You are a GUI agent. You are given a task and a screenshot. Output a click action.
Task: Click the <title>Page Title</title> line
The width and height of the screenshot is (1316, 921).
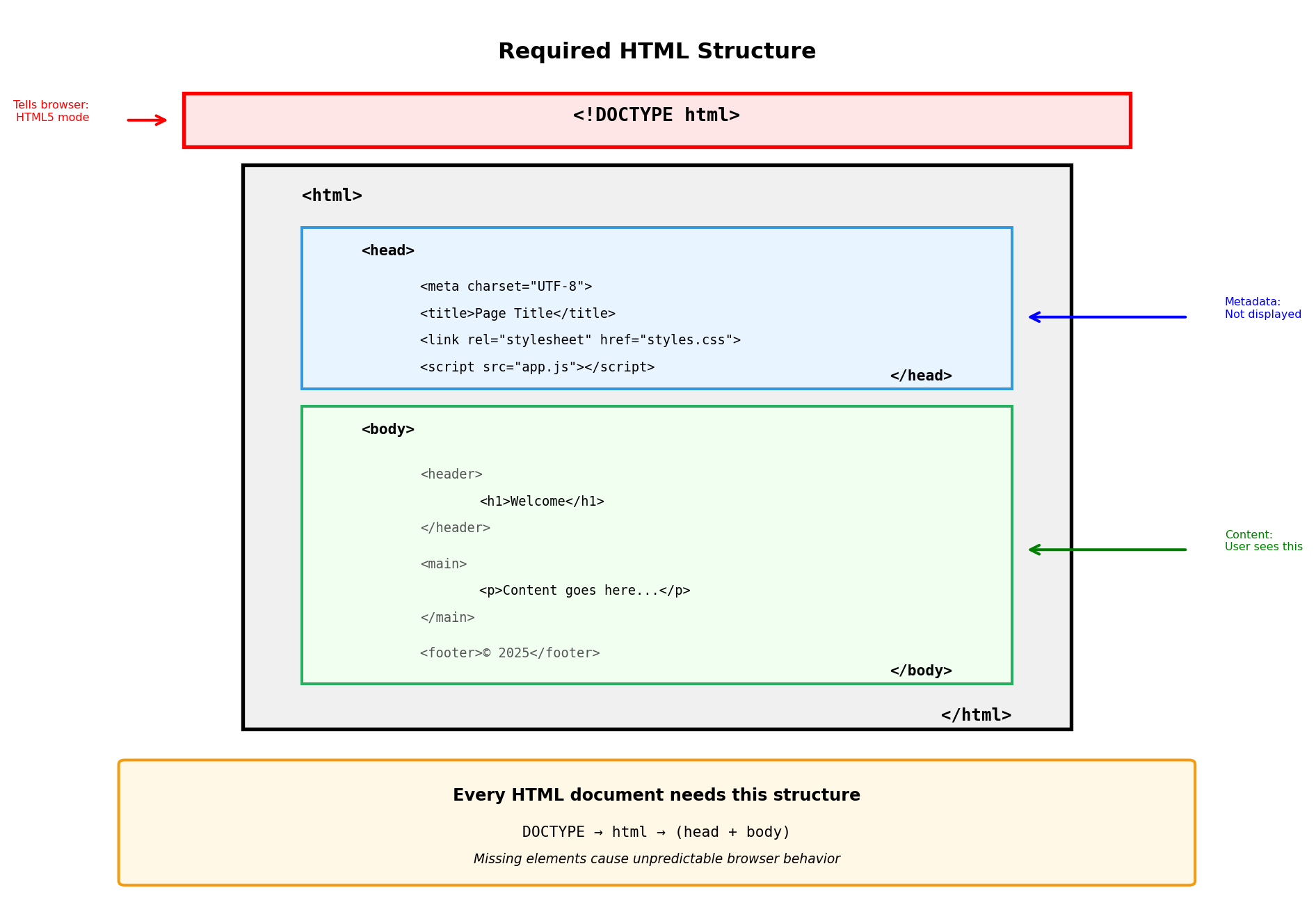[x=517, y=314]
